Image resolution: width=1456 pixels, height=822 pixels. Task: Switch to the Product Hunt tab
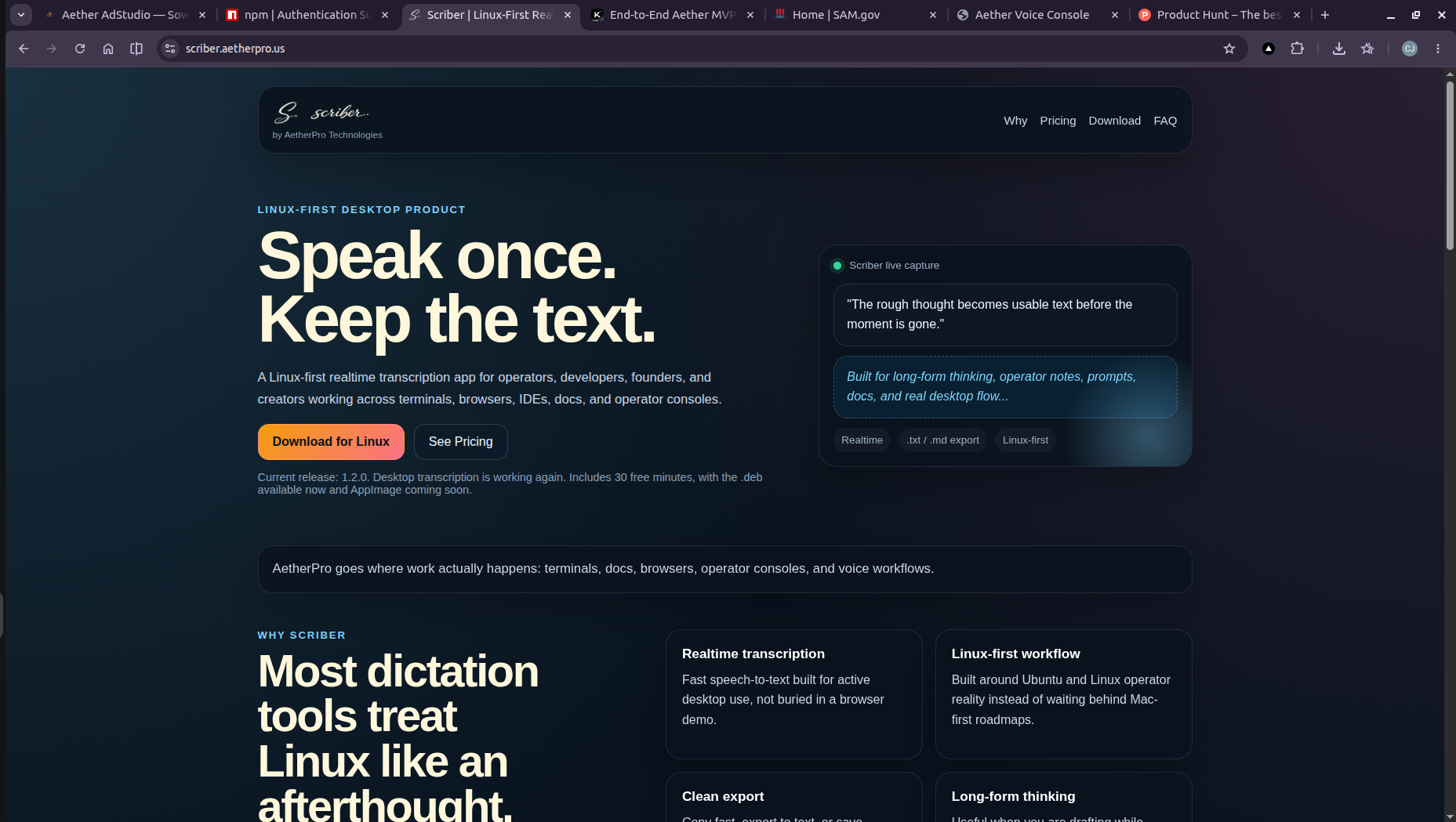click(1218, 15)
